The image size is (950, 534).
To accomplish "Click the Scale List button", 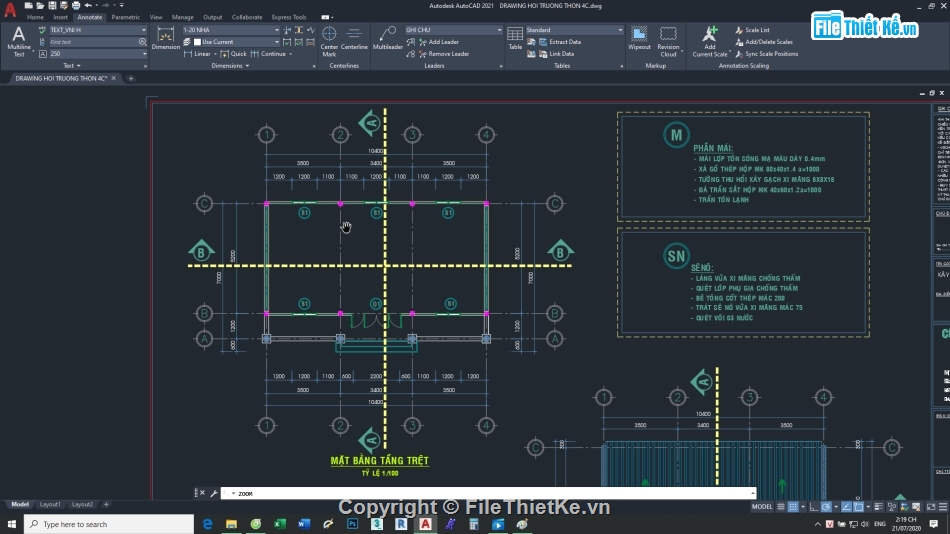I will (752, 30).
